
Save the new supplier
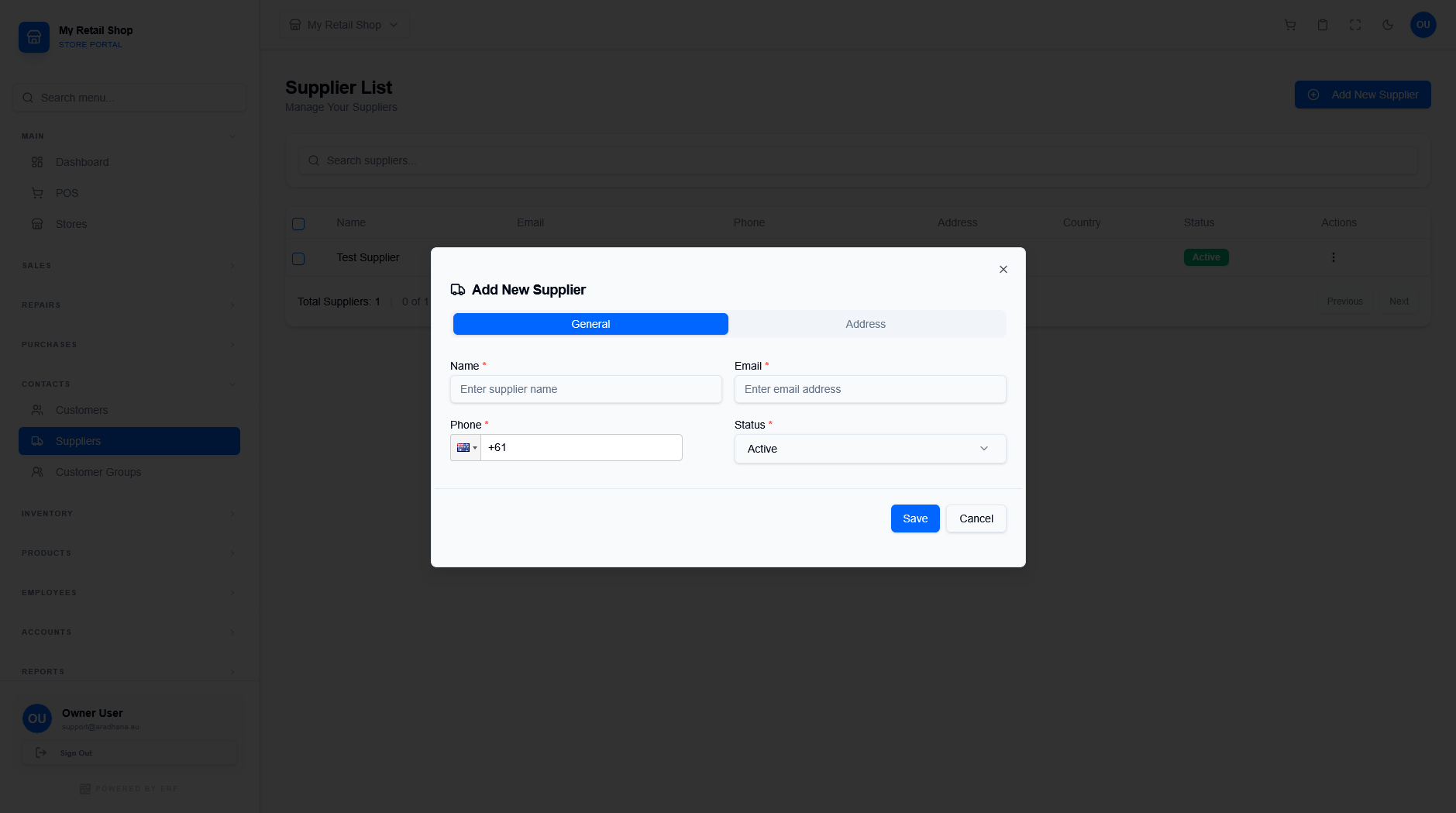(x=914, y=518)
